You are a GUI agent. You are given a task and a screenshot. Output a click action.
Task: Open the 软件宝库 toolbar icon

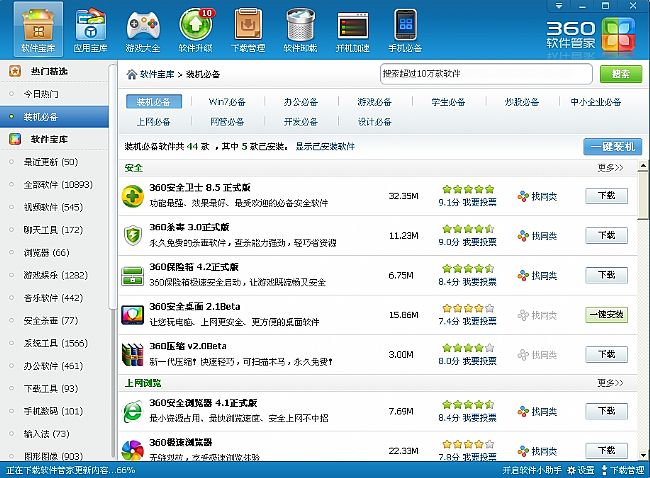(x=38, y=29)
